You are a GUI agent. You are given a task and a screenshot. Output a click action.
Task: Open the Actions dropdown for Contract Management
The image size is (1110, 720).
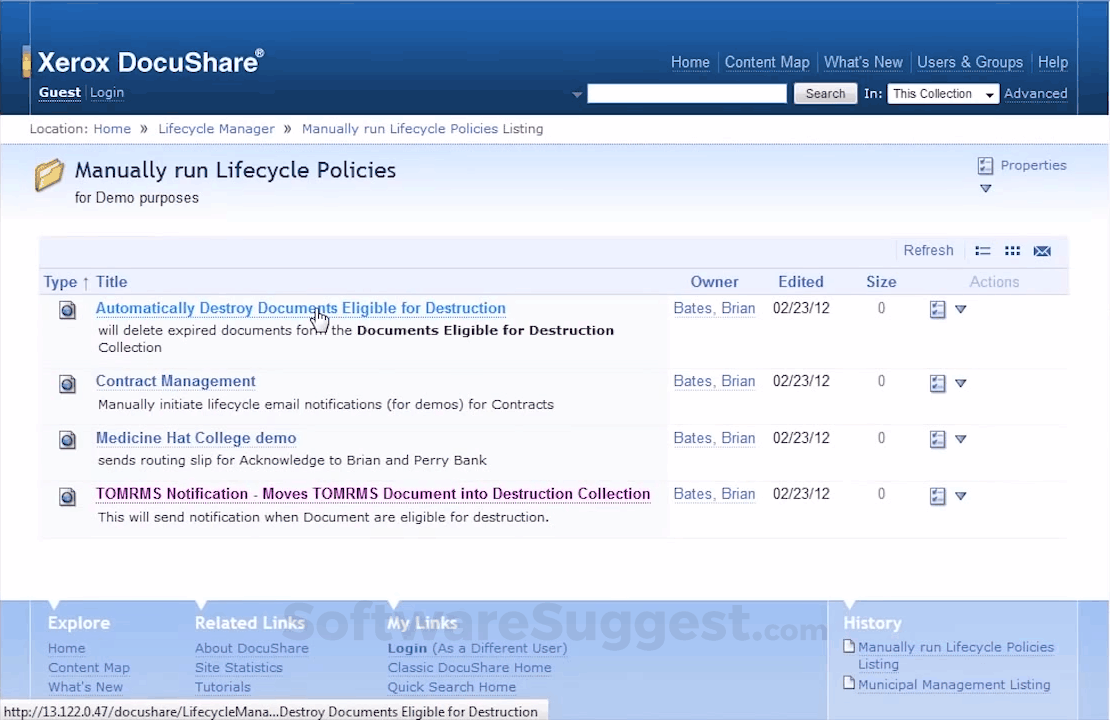[960, 382]
